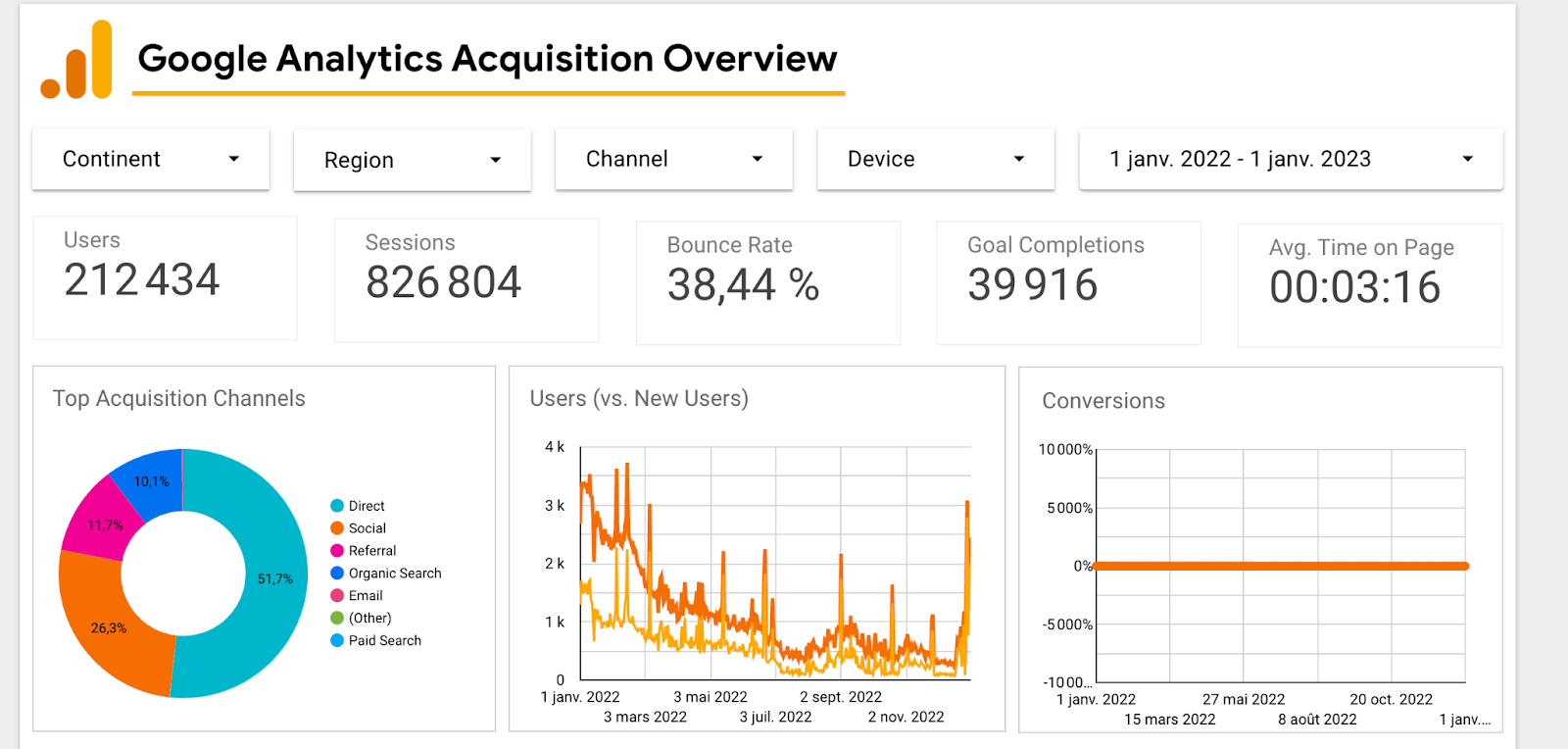Click the 27 mai 2022 axis label
The image size is (1568, 749).
click(1244, 699)
